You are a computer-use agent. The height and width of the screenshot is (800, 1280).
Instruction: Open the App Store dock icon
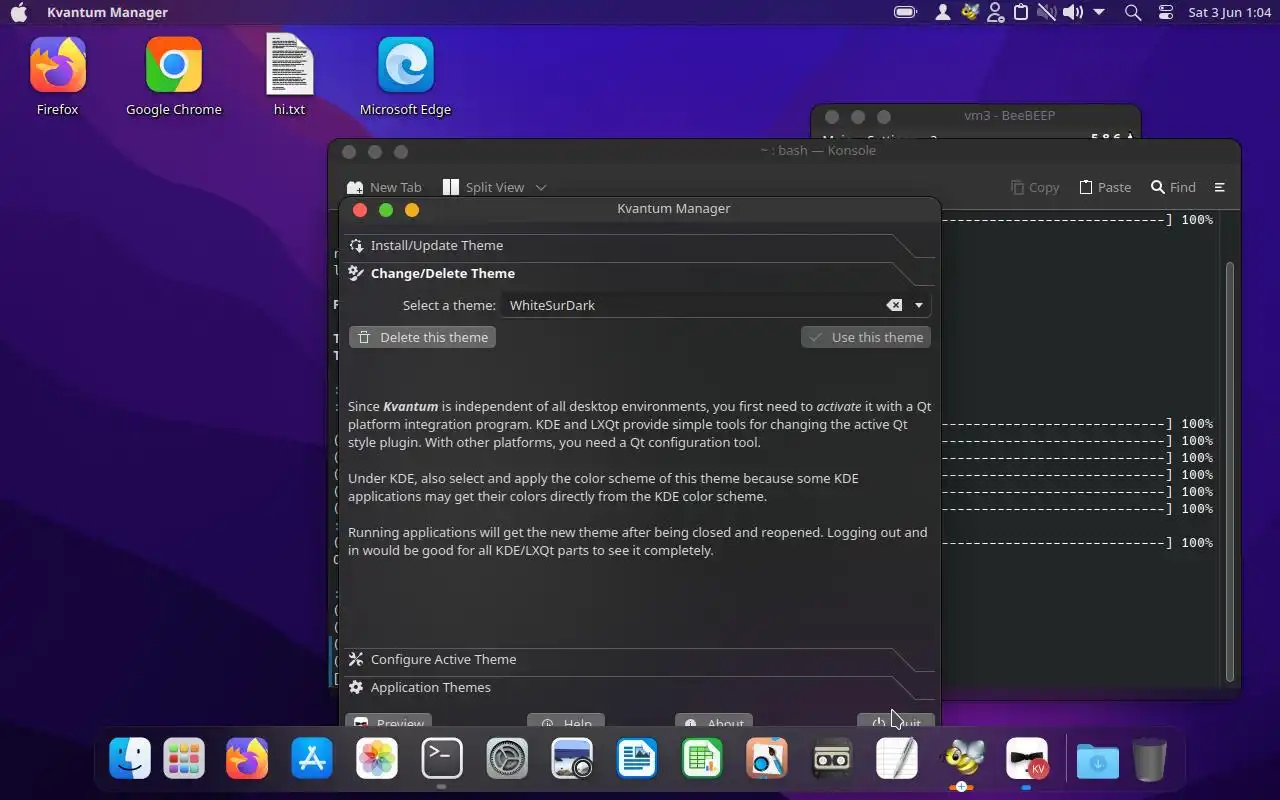(312, 759)
